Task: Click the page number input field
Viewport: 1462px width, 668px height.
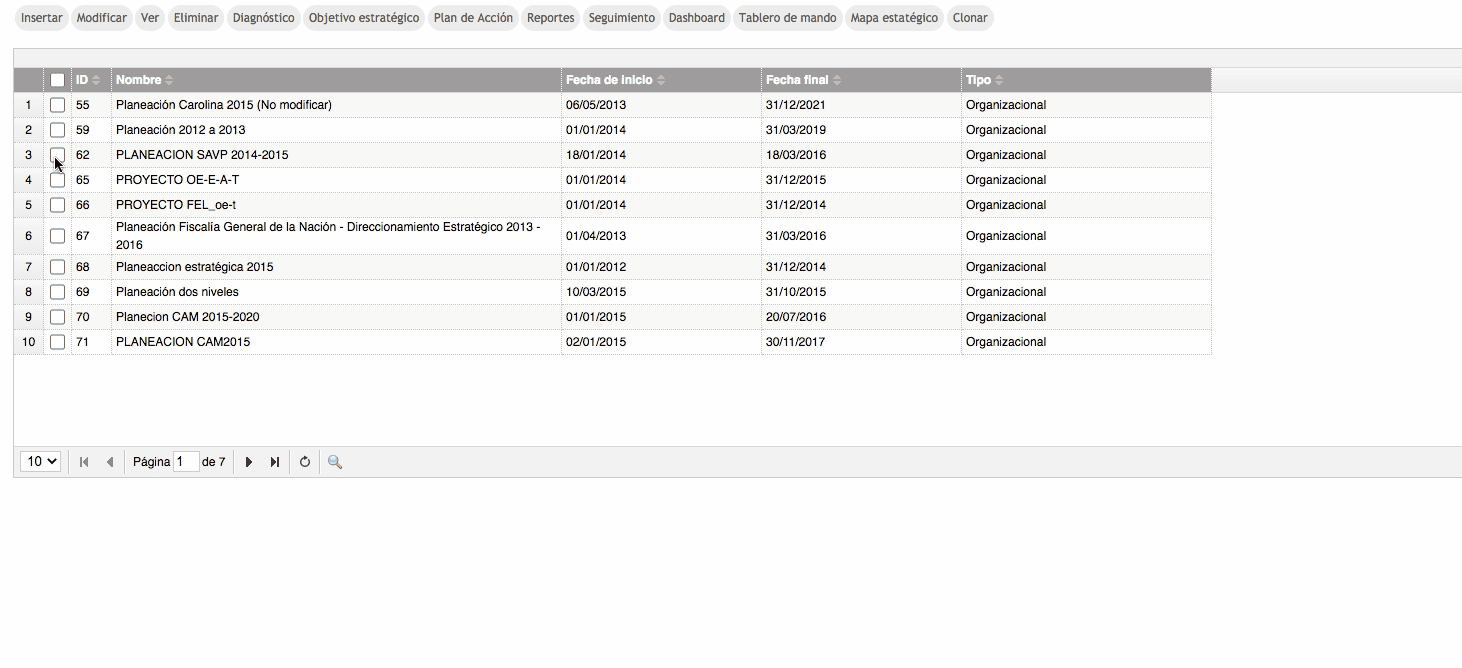Action: pos(186,462)
